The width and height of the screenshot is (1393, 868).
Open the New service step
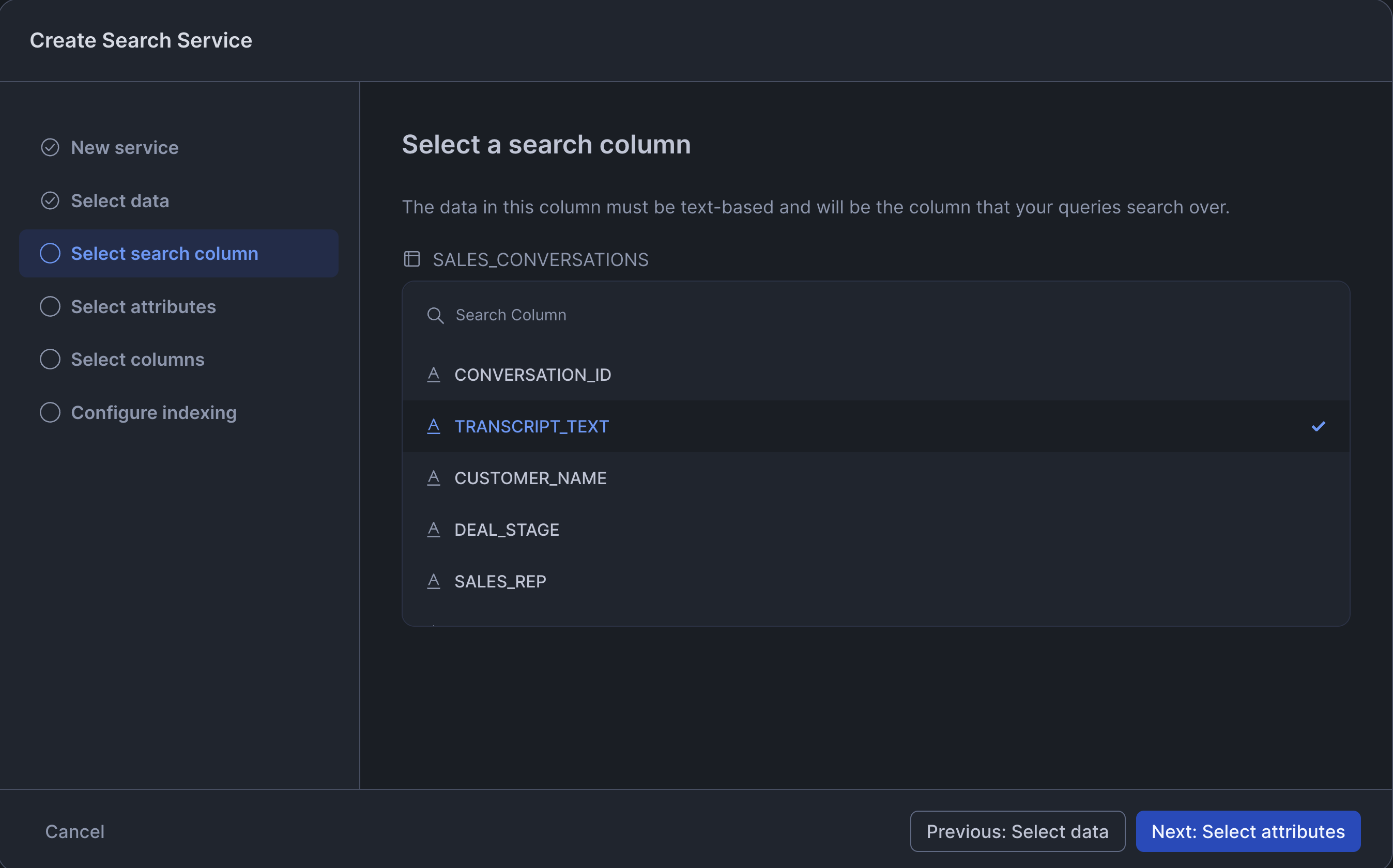pyautogui.click(x=125, y=148)
